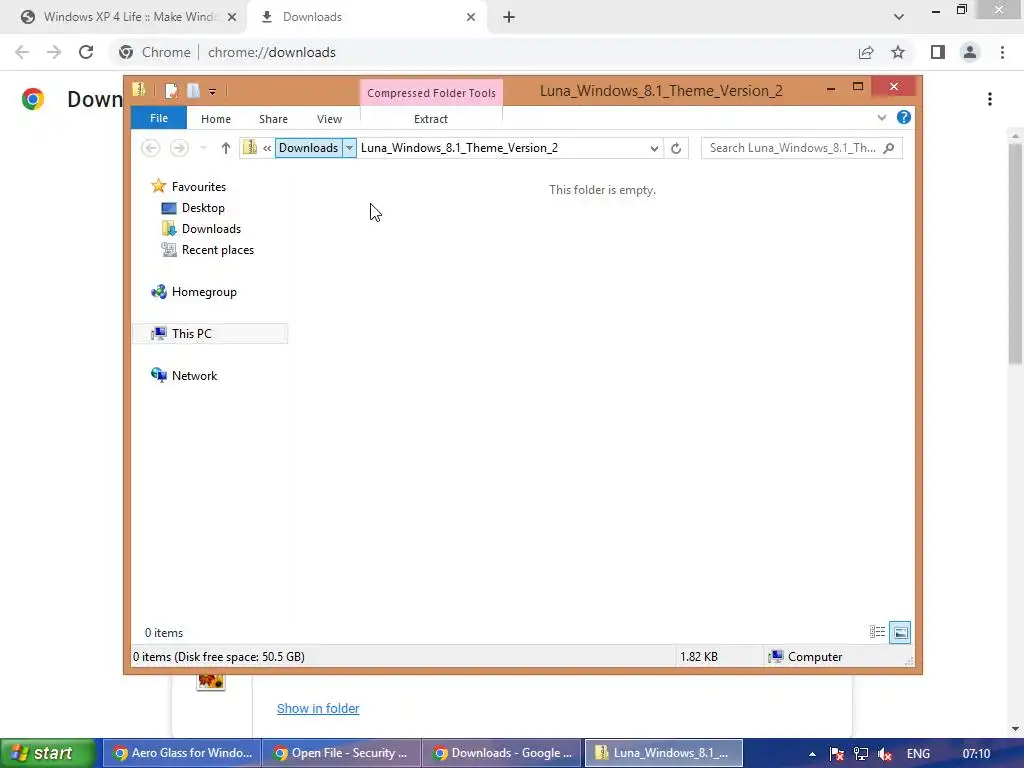Switch to the View ribbon tab
This screenshot has width=1024, height=768.
point(329,119)
